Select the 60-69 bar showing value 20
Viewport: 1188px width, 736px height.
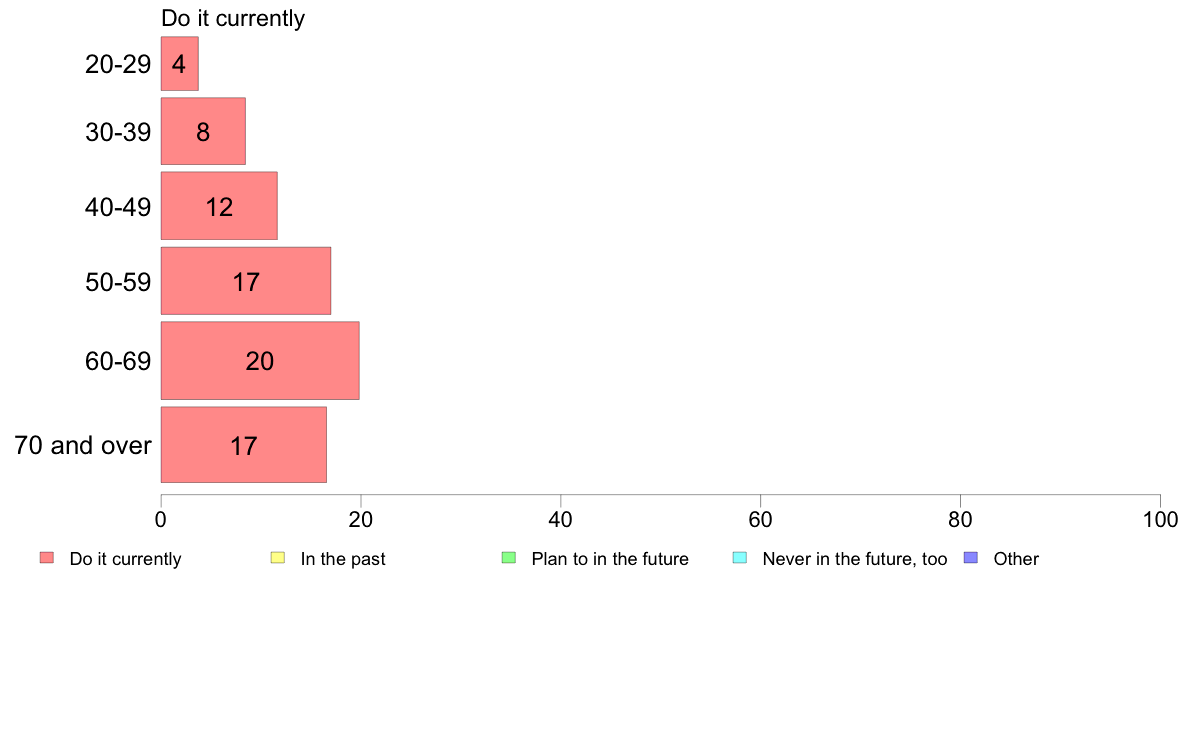pos(260,360)
